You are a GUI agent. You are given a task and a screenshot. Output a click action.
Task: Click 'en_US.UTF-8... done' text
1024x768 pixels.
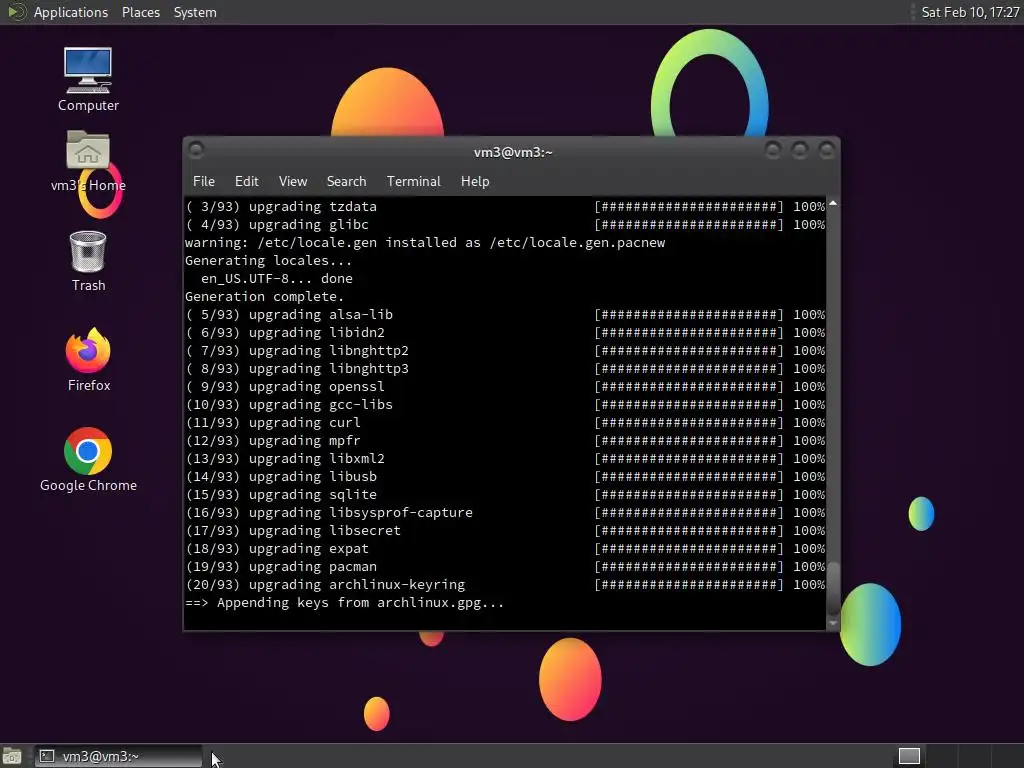point(277,278)
